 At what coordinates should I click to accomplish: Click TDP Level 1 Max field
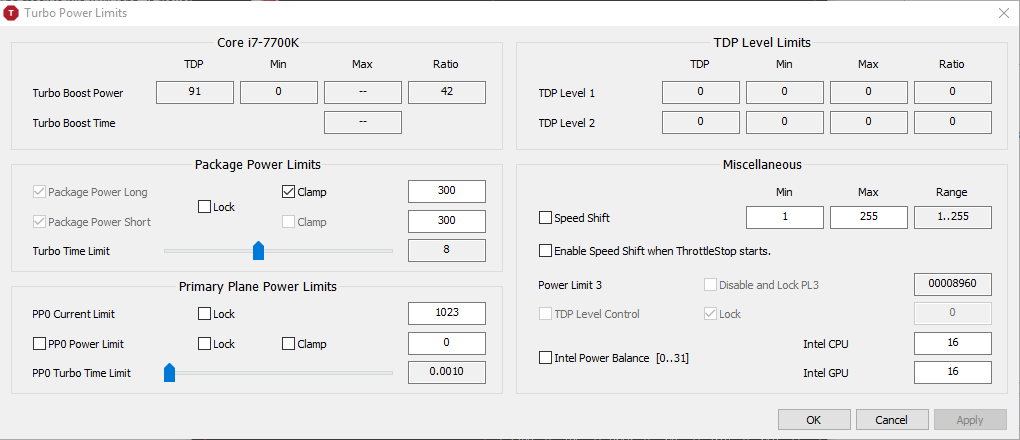click(x=869, y=92)
